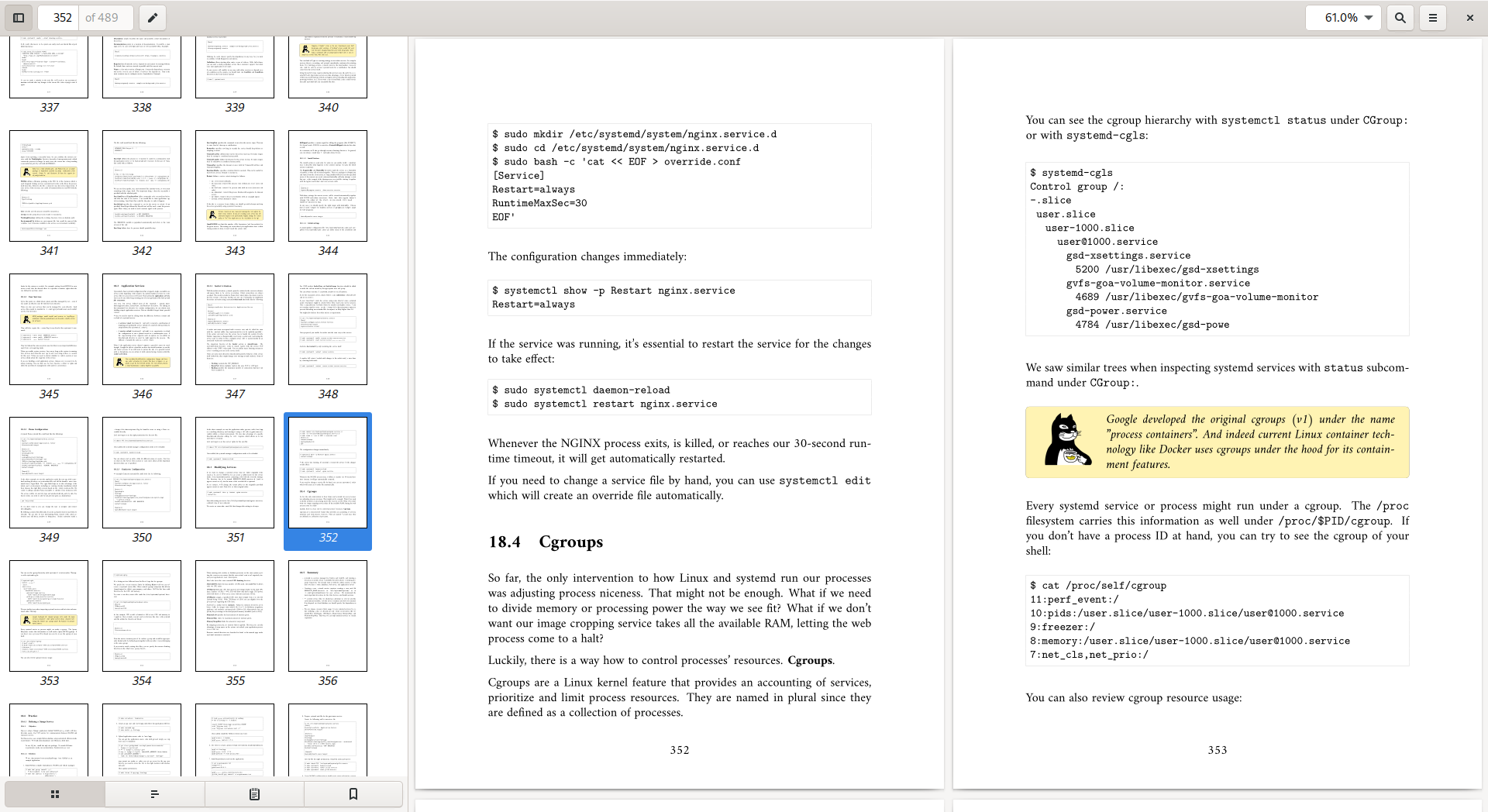Click the 'user-1000.slice' tree line
The image size is (1488, 812).
1090,228
